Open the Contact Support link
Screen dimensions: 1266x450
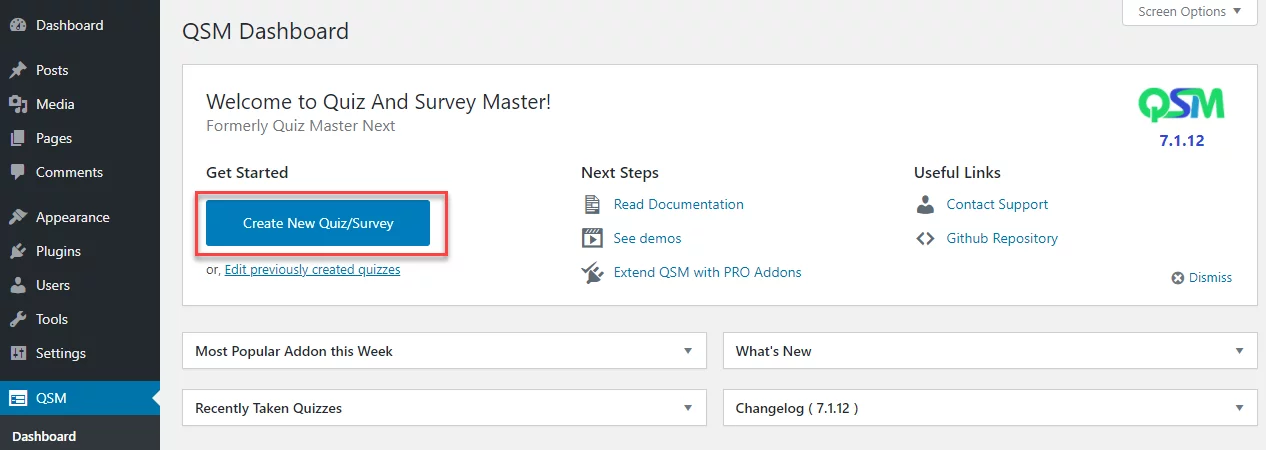point(997,204)
